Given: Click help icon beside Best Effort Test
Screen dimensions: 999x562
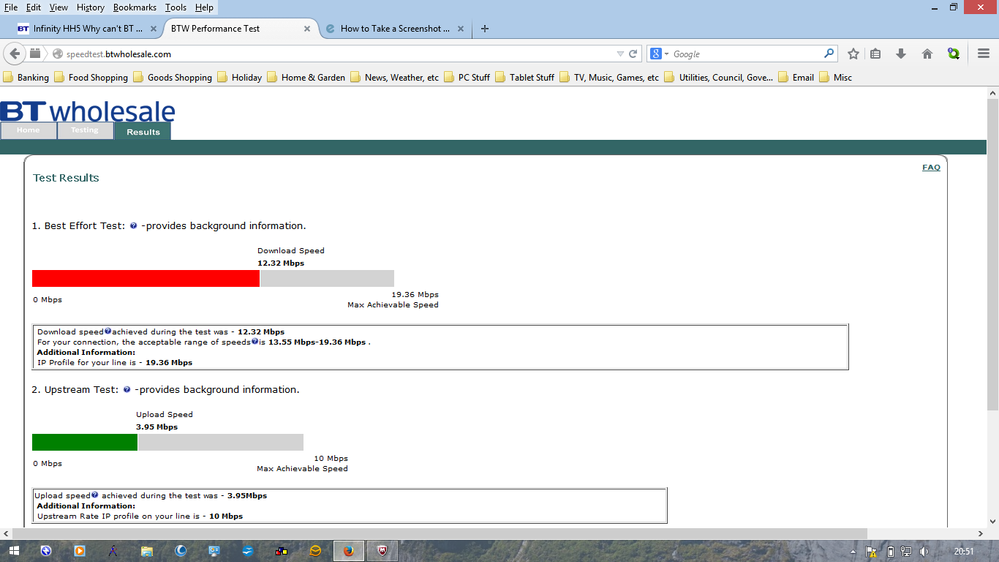Looking at the screenshot, I should click(x=133, y=226).
